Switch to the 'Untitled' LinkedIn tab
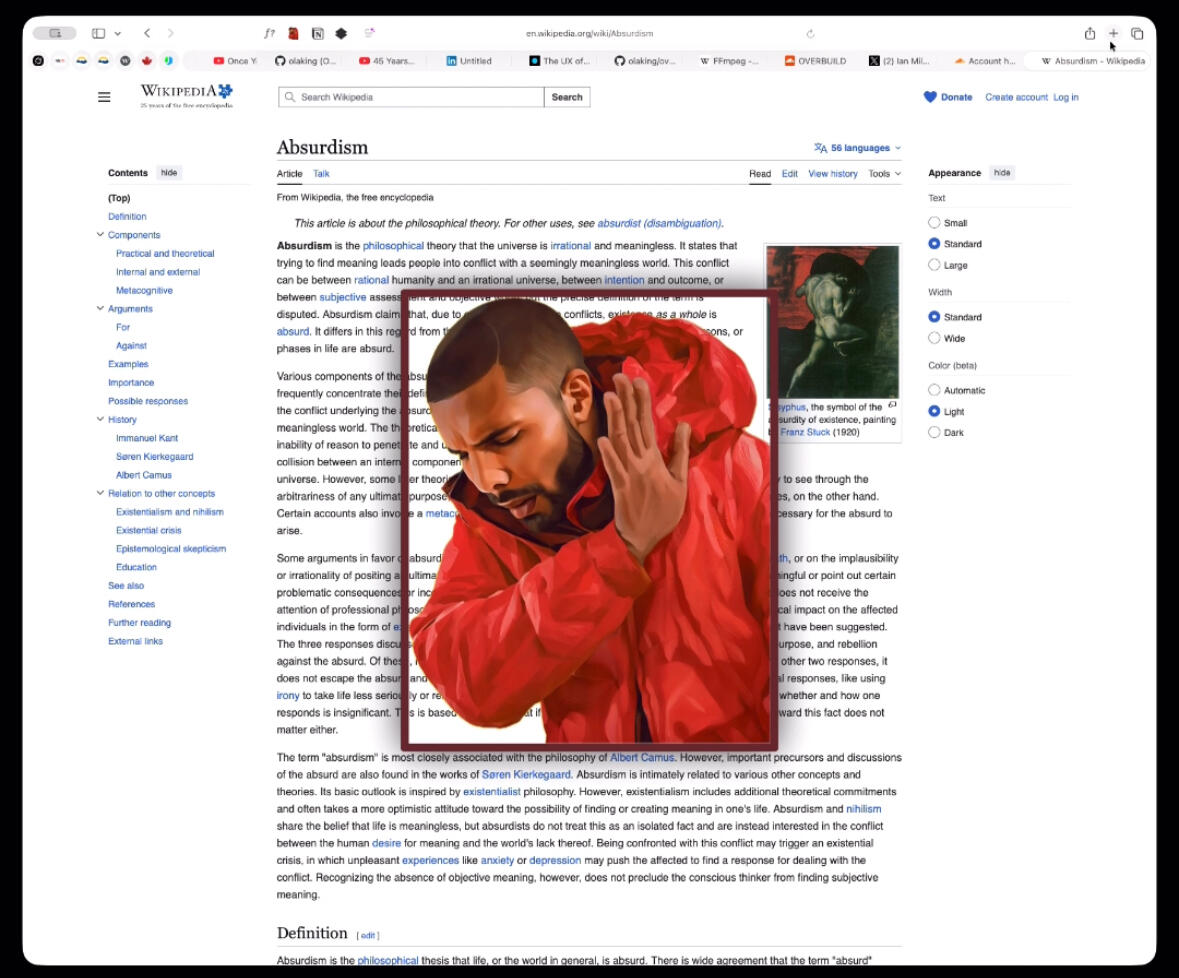 pyautogui.click(x=469, y=61)
